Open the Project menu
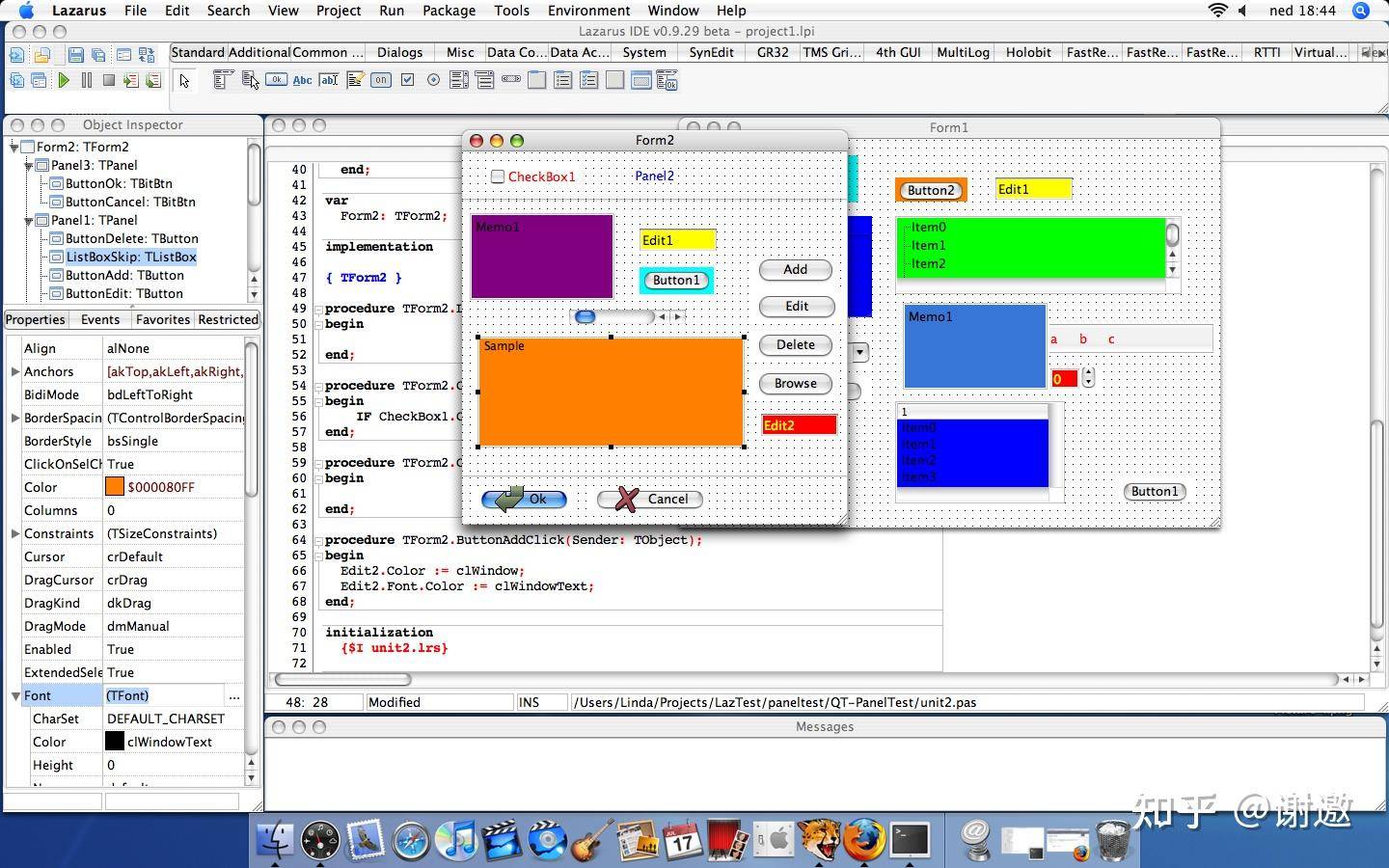This screenshot has width=1389, height=868. tap(339, 11)
